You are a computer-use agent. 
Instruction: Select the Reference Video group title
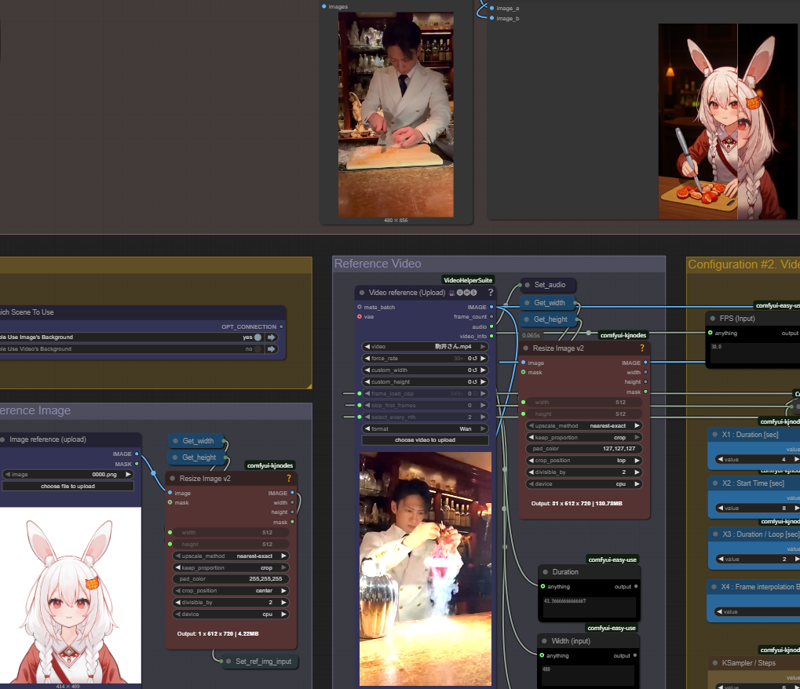pyautogui.click(x=378, y=264)
